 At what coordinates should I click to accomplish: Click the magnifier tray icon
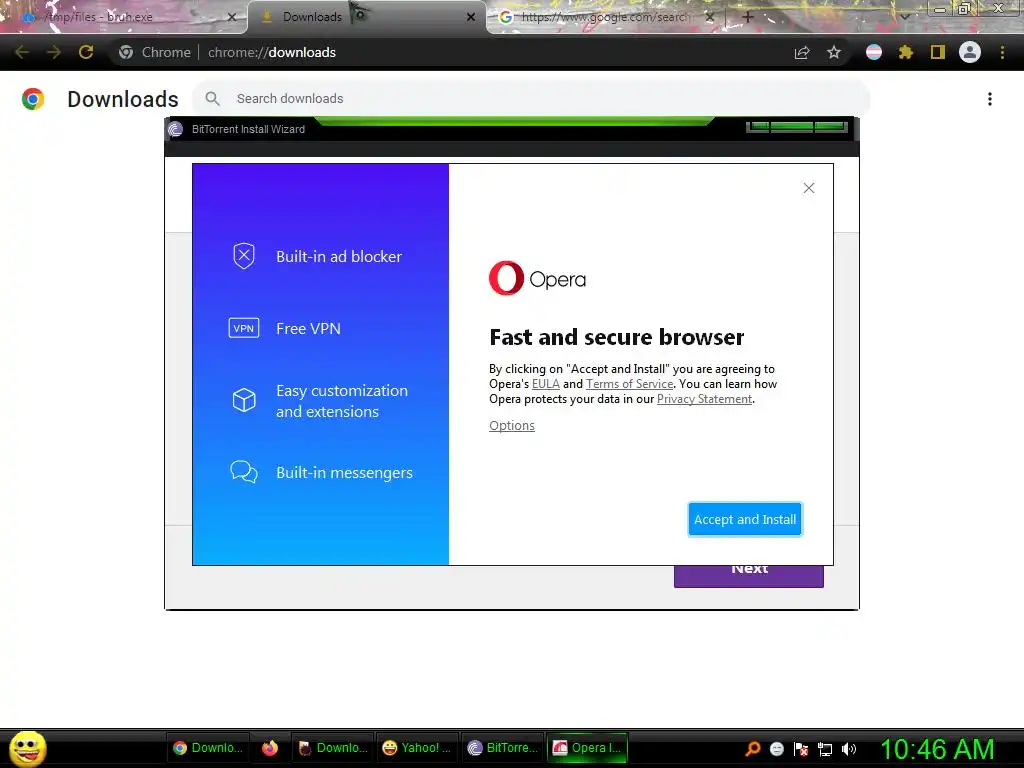pos(753,749)
